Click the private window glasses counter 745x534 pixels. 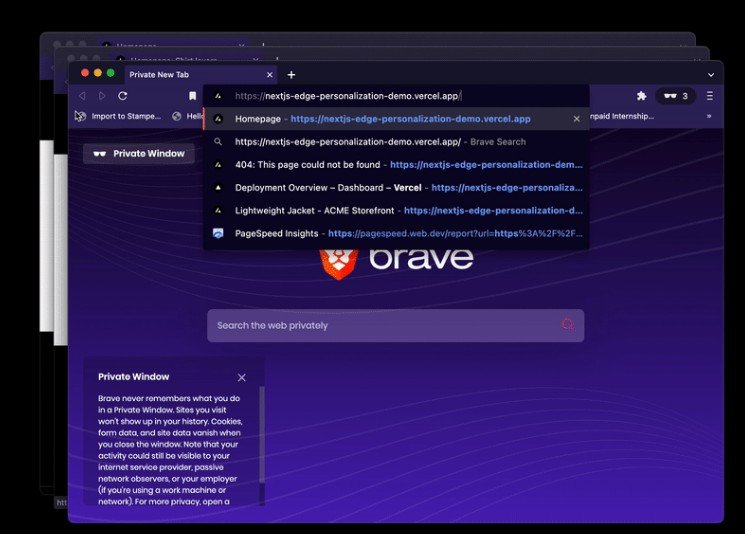pos(675,96)
